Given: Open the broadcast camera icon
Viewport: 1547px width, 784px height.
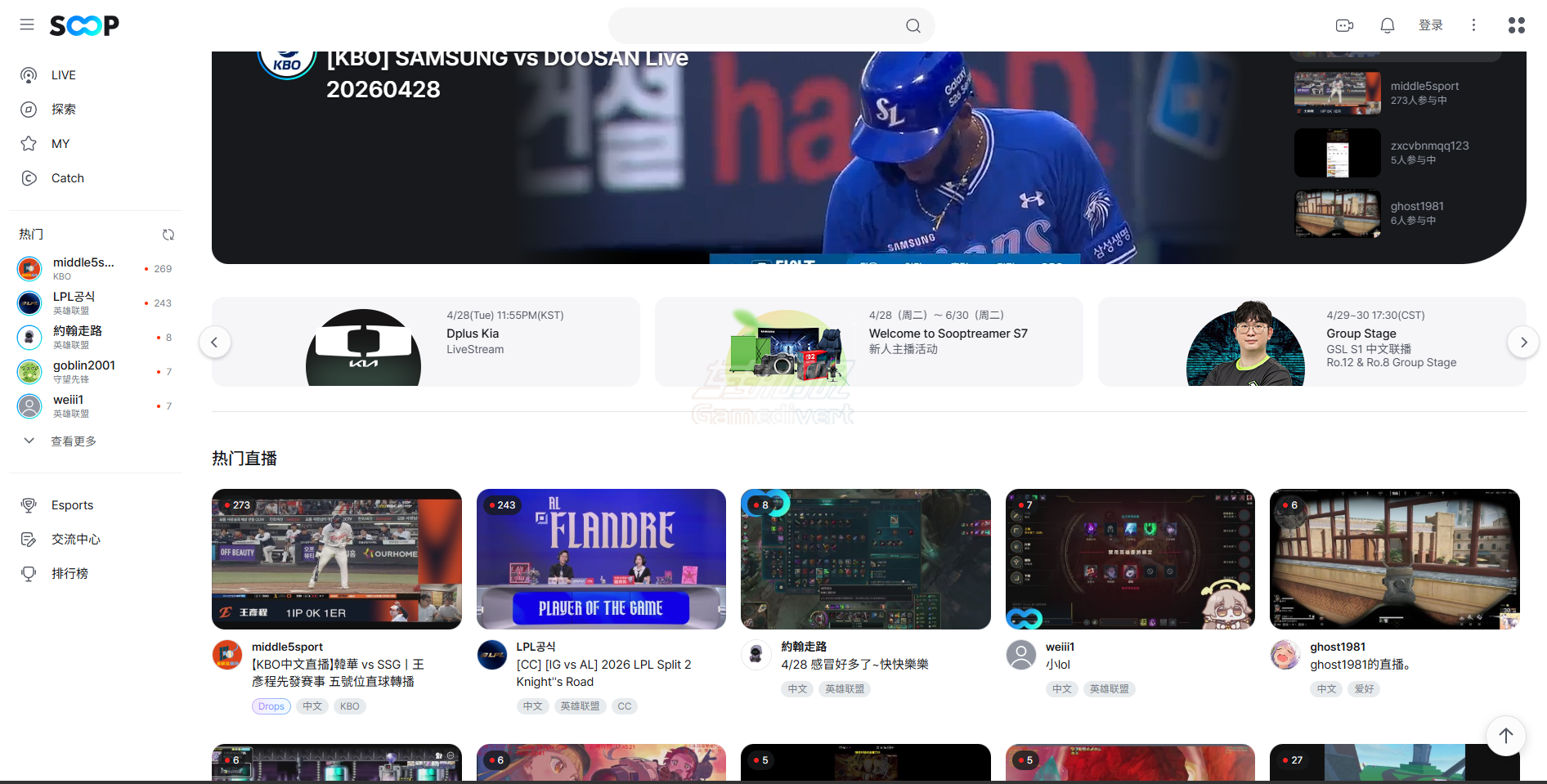Looking at the screenshot, I should 1344,25.
